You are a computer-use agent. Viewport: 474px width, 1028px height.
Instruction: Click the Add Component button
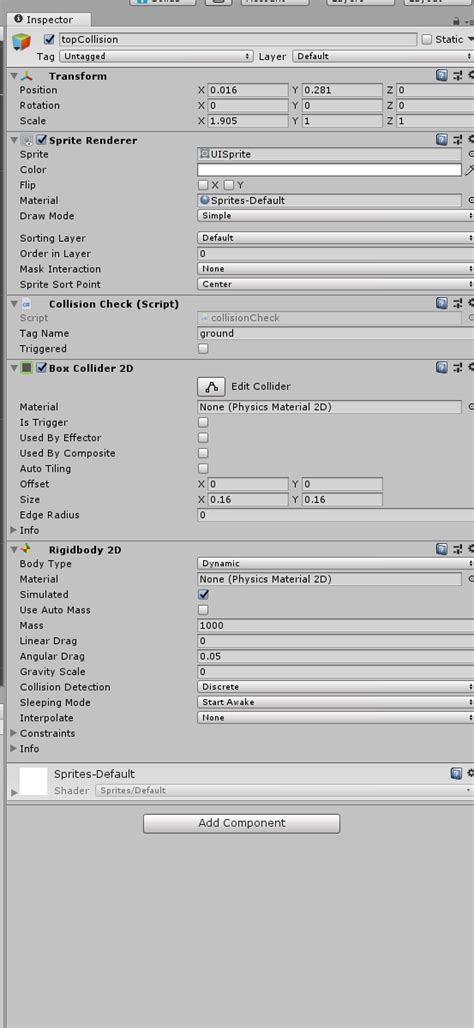[241, 823]
